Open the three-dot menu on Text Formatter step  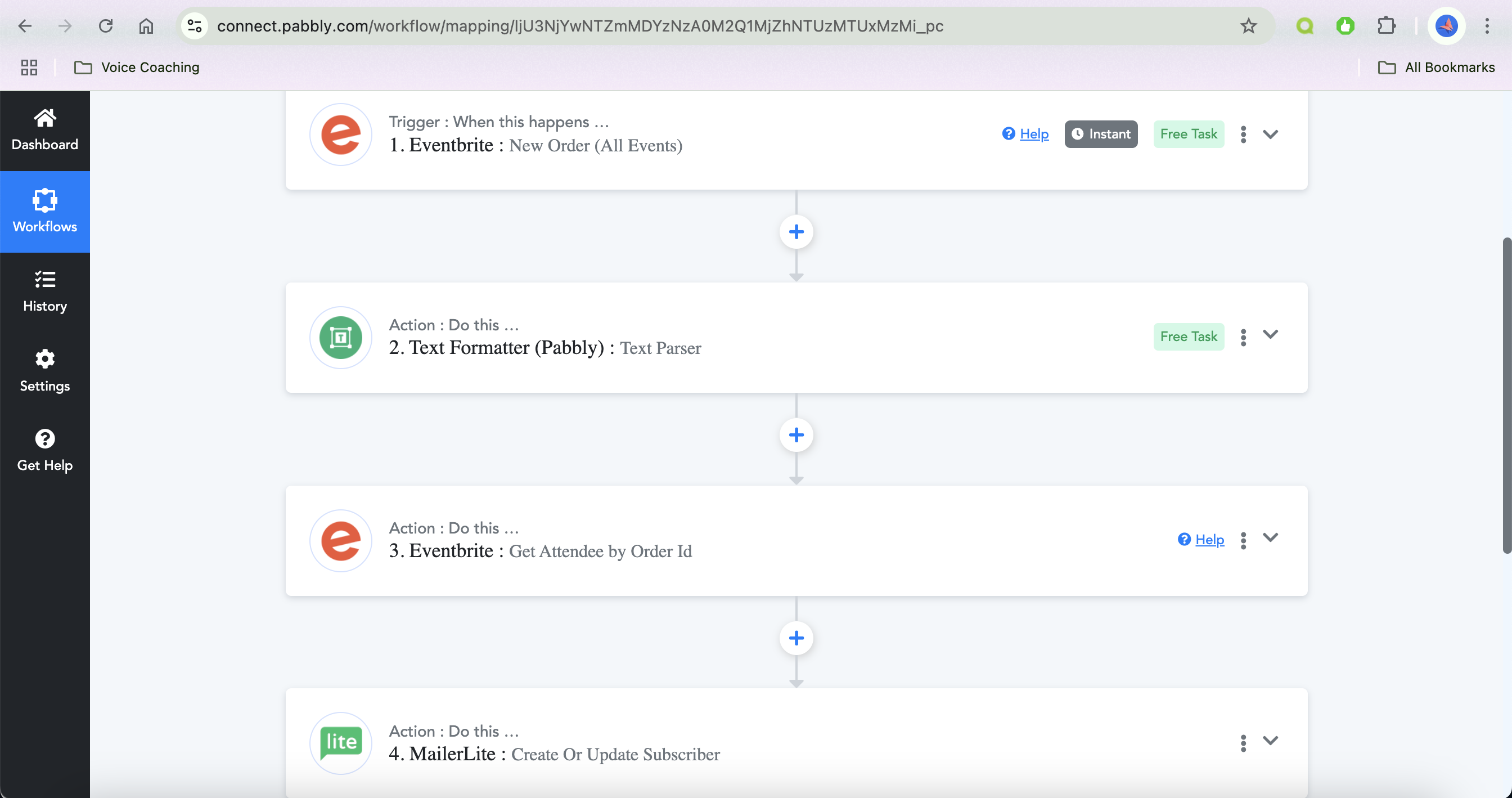(1243, 337)
